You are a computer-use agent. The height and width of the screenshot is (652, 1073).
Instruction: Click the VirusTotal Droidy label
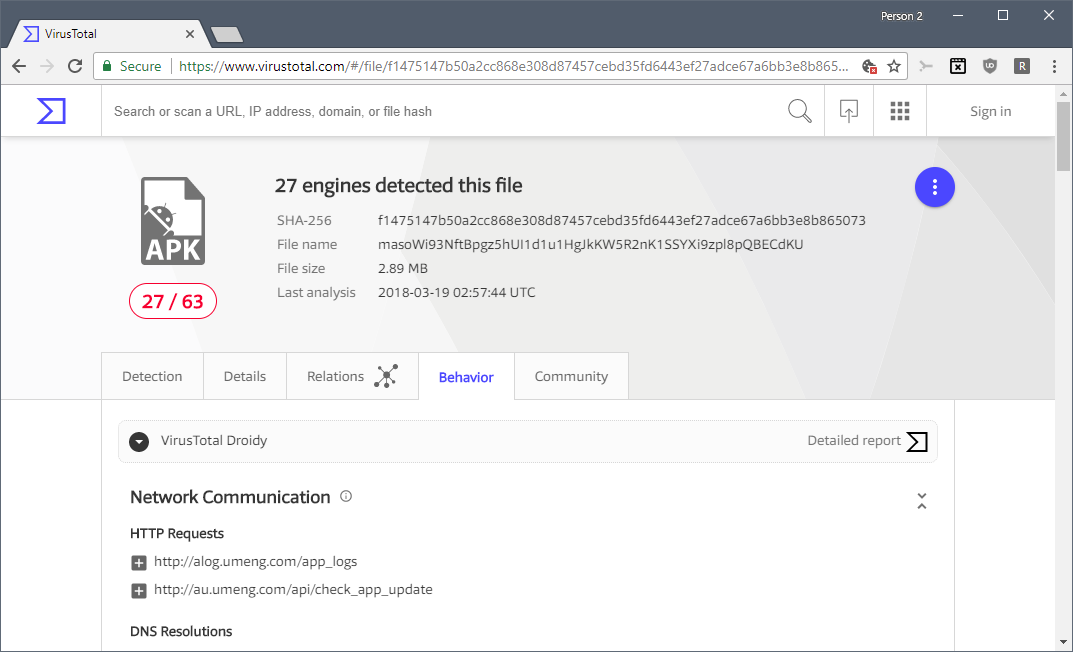click(x=214, y=441)
